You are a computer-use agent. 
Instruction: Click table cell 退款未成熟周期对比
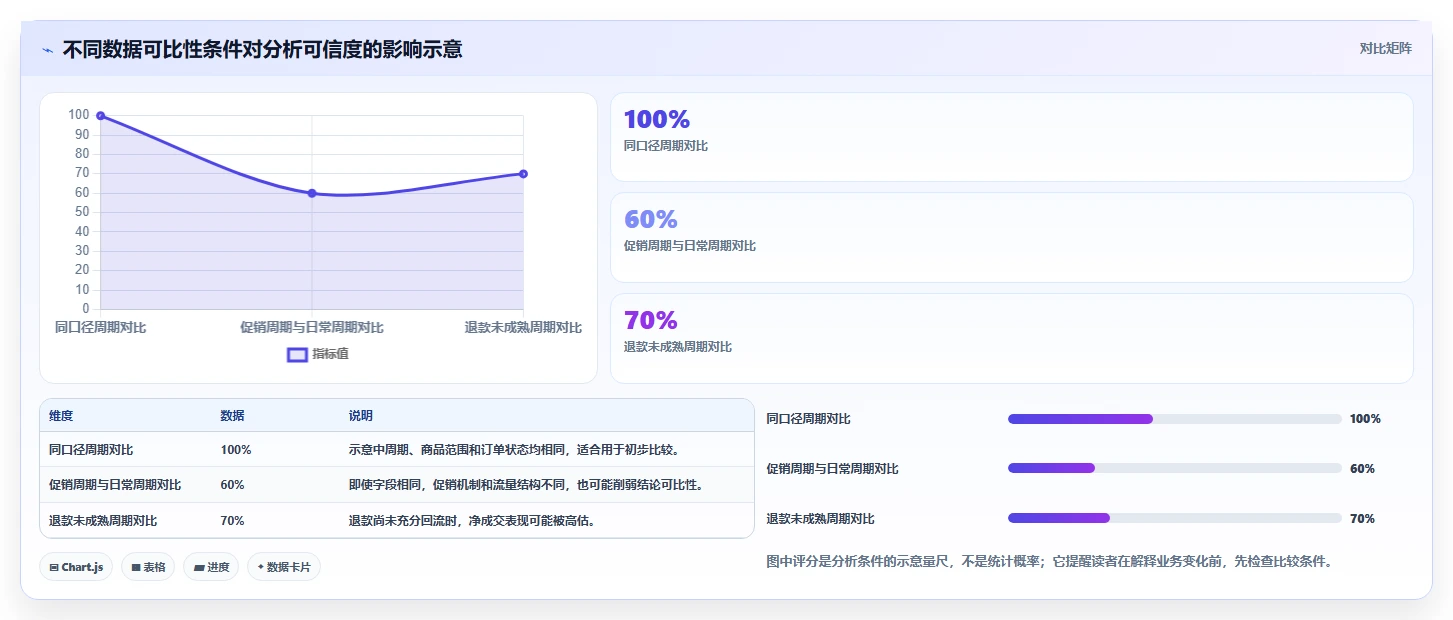103,521
